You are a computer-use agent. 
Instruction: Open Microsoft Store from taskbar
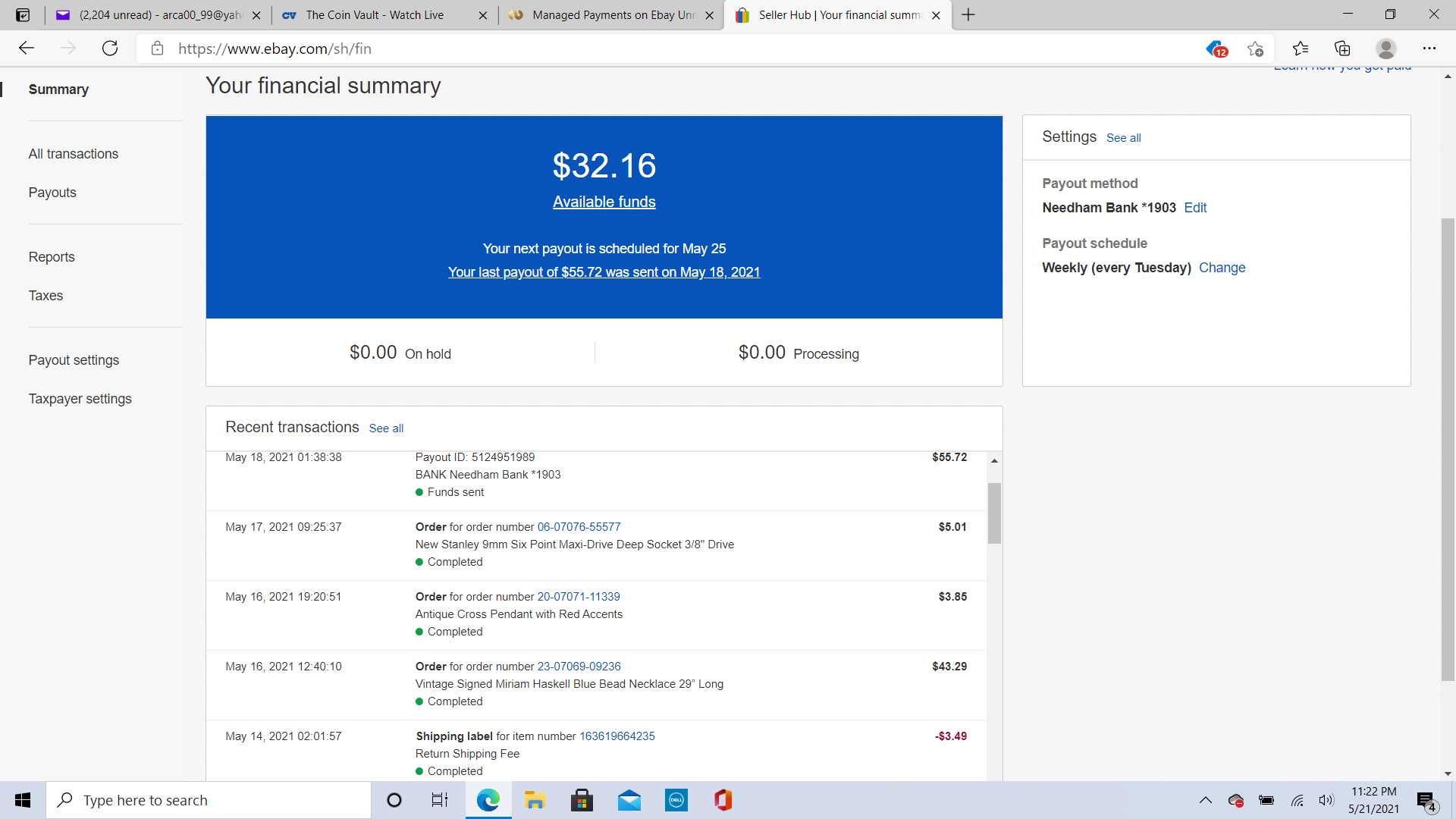point(582,800)
